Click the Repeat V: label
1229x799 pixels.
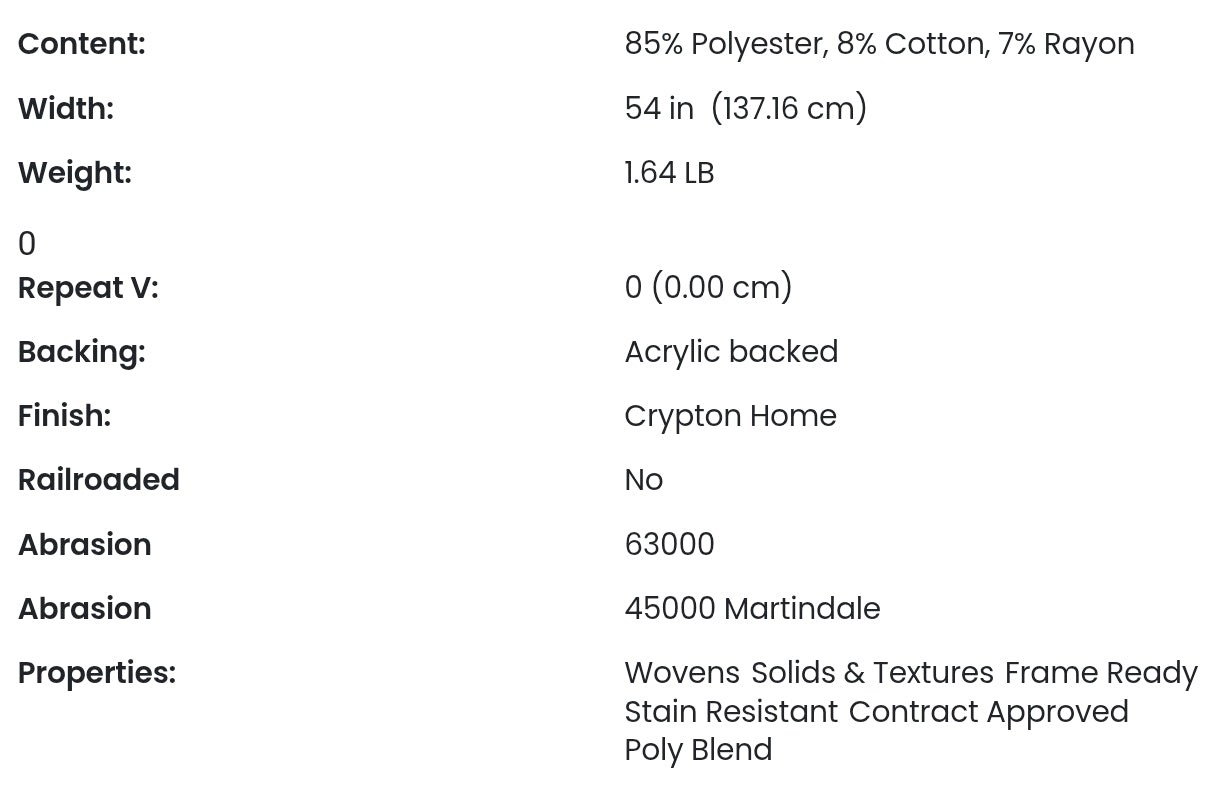point(88,288)
